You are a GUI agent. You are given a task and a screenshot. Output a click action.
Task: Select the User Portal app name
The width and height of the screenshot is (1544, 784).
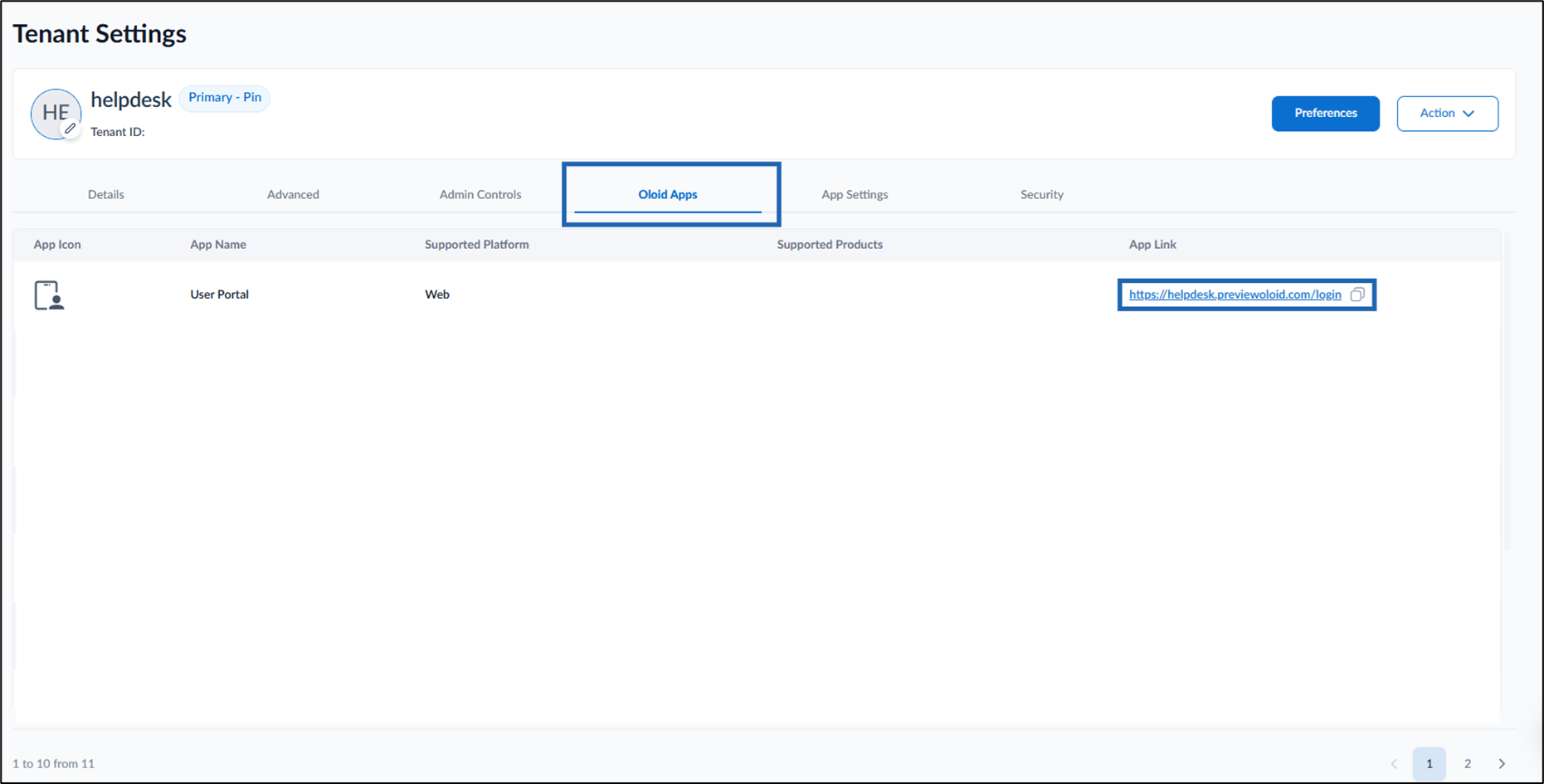pyautogui.click(x=219, y=295)
